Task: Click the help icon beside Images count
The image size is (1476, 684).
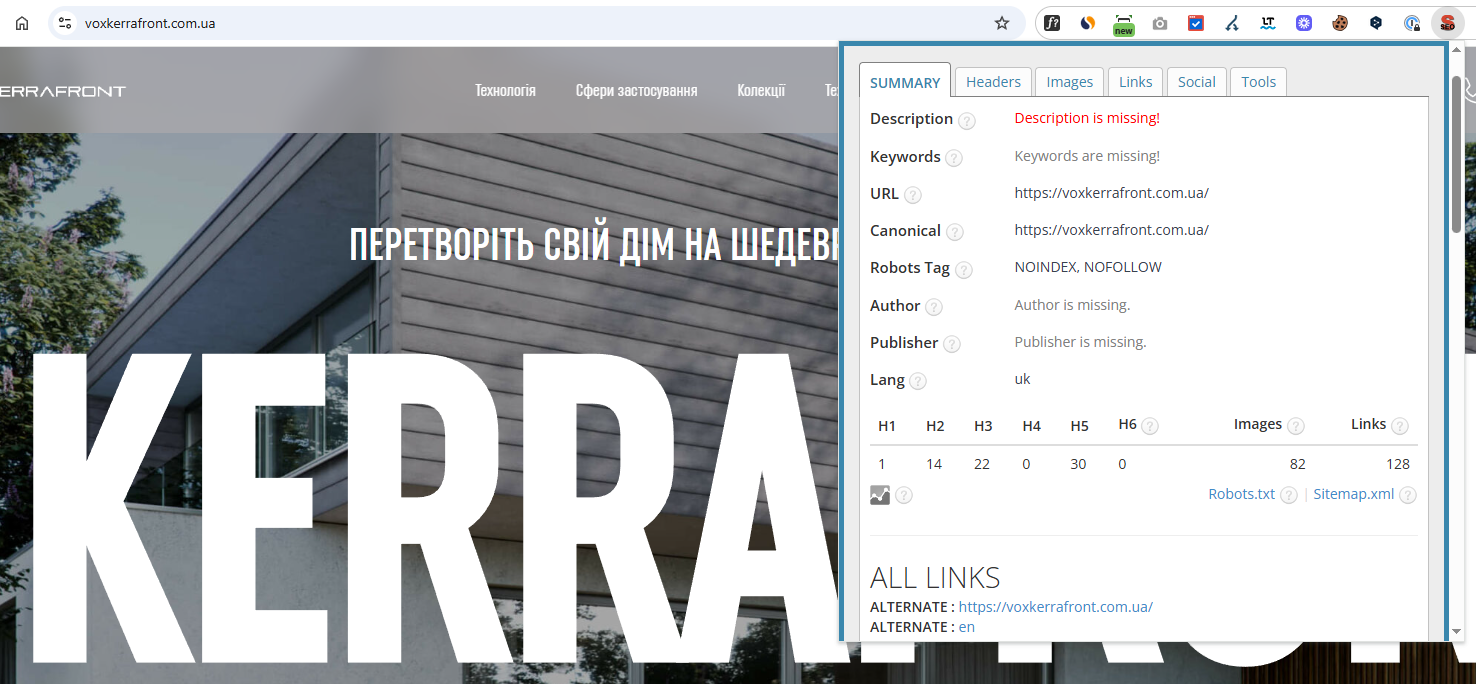Action: 1295,426
